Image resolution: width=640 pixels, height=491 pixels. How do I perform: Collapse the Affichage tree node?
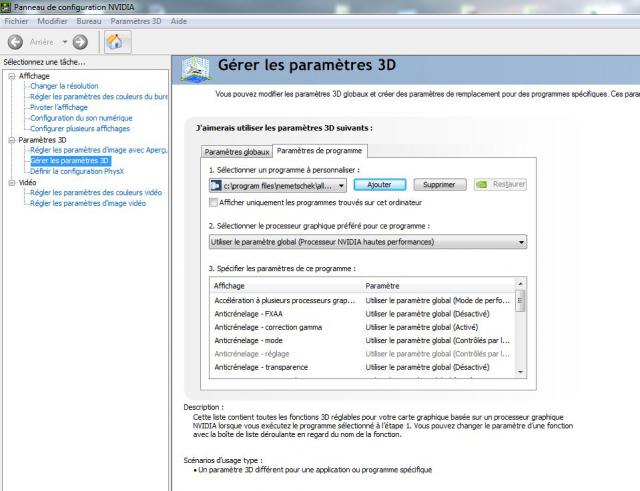point(12,76)
